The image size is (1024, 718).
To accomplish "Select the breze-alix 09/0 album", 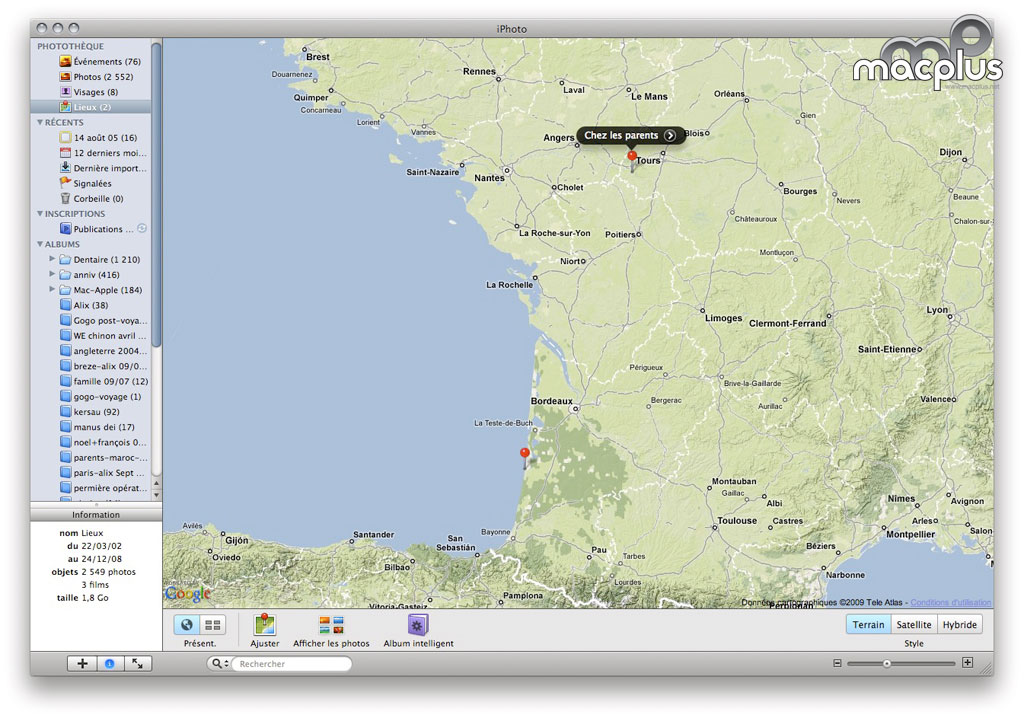I will tap(103, 367).
